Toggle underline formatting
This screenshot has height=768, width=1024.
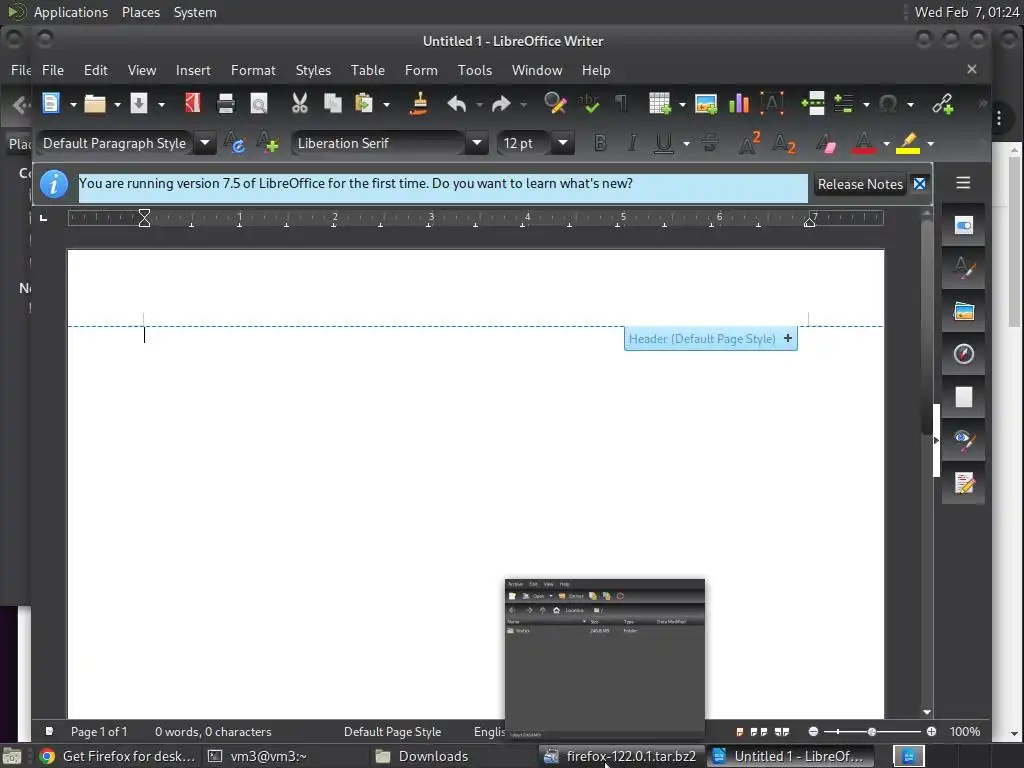point(664,143)
